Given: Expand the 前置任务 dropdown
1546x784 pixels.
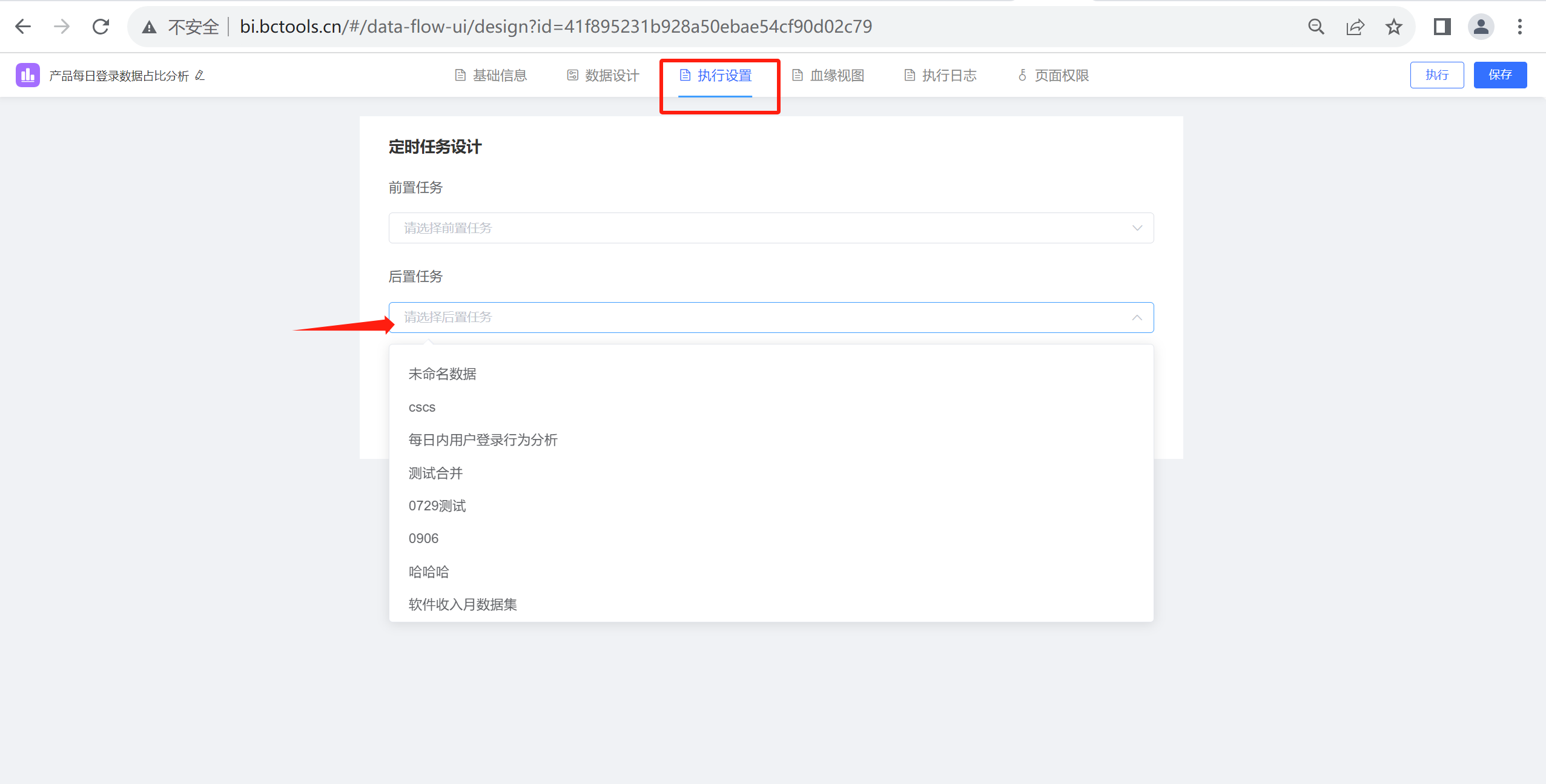Looking at the screenshot, I should click(x=770, y=228).
